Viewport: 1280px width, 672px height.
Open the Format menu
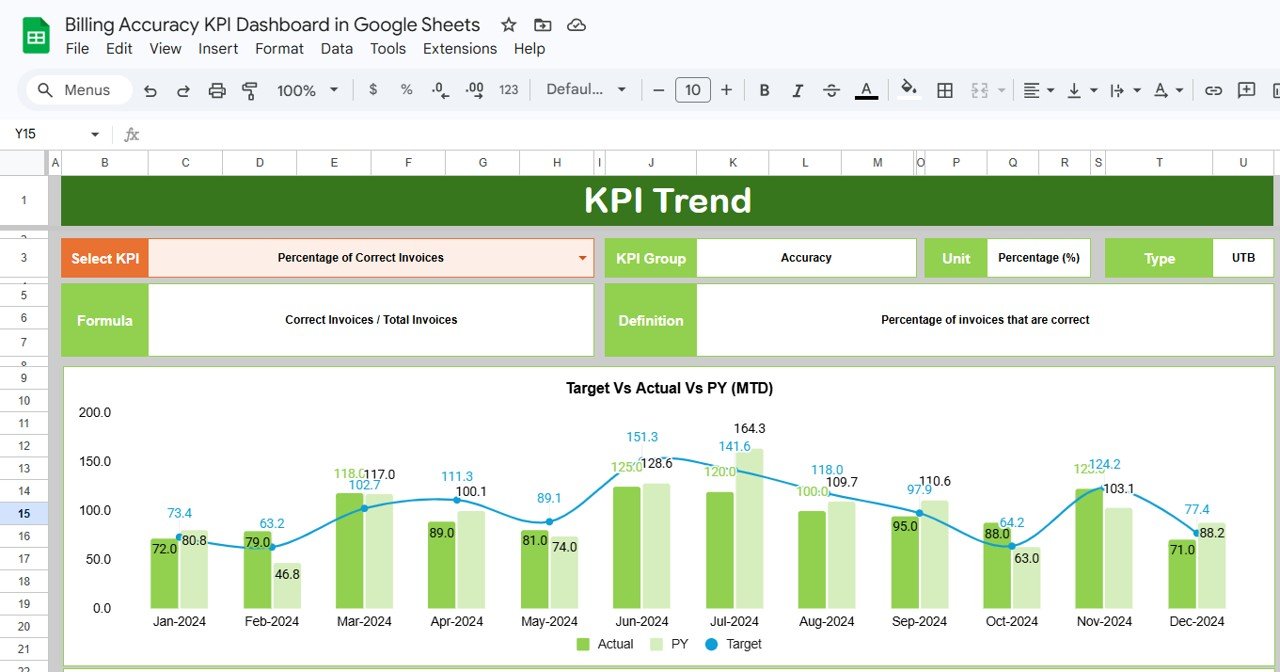(279, 48)
